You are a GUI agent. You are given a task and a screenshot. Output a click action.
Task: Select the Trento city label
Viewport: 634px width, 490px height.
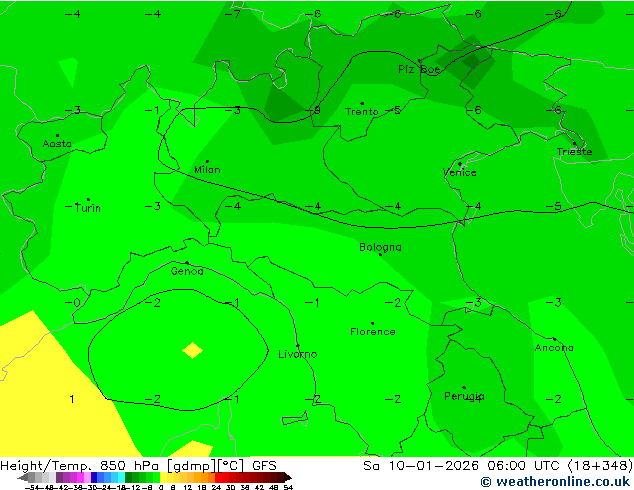362,112
